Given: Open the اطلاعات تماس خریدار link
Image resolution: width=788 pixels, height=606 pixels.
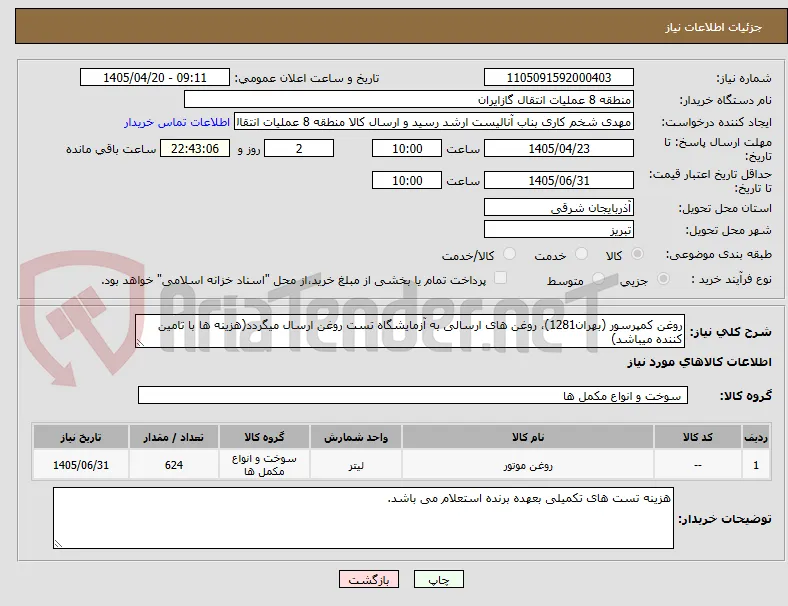Looking at the screenshot, I should pyautogui.click(x=177, y=122).
